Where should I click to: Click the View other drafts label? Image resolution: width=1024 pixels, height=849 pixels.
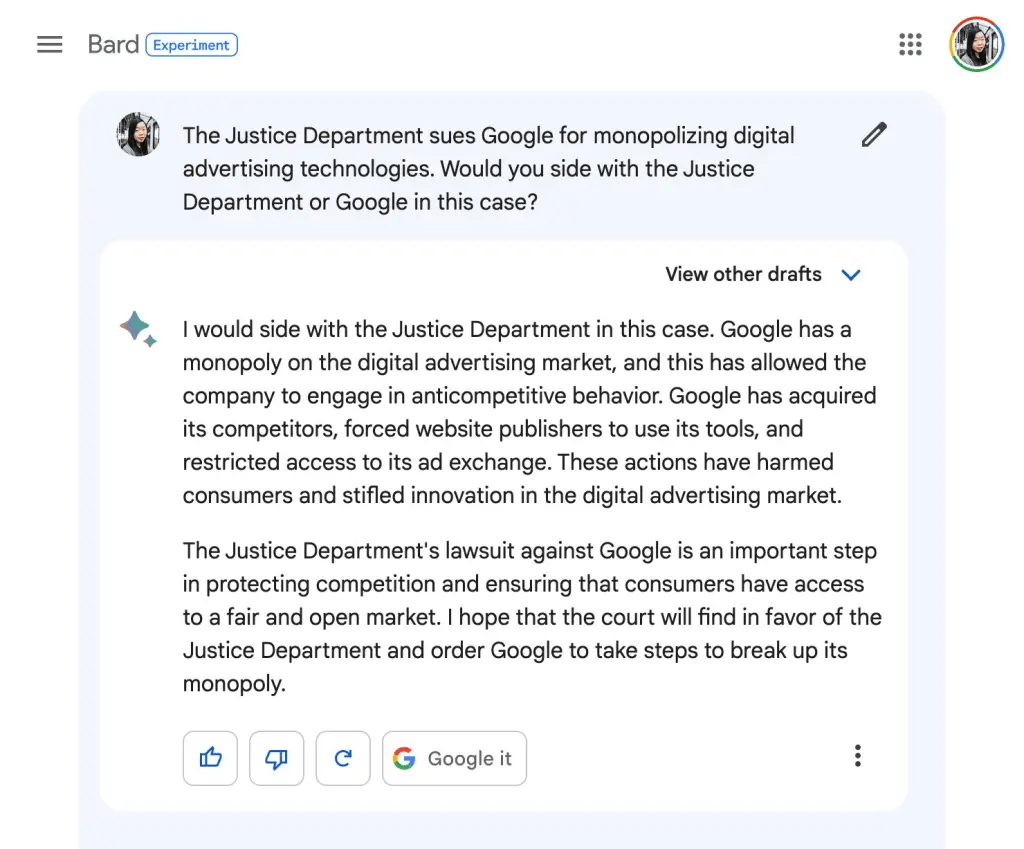point(743,275)
